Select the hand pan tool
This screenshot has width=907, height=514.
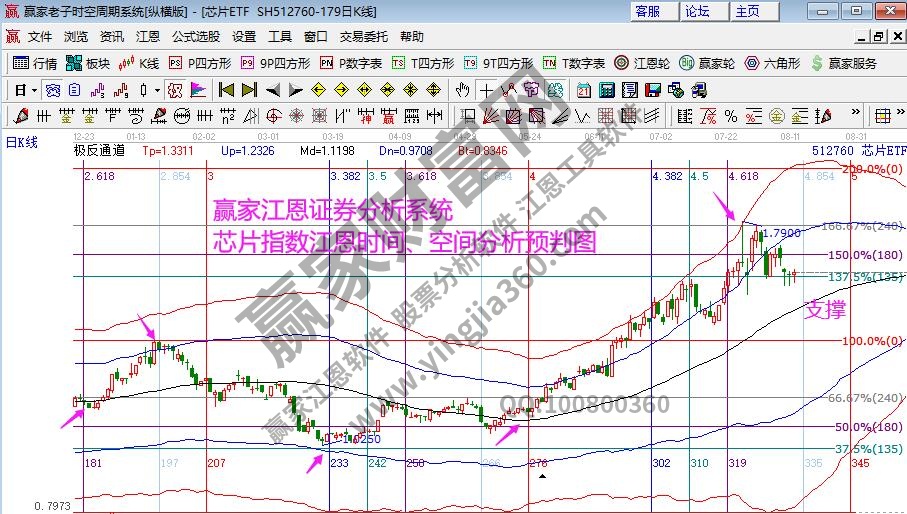462,90
